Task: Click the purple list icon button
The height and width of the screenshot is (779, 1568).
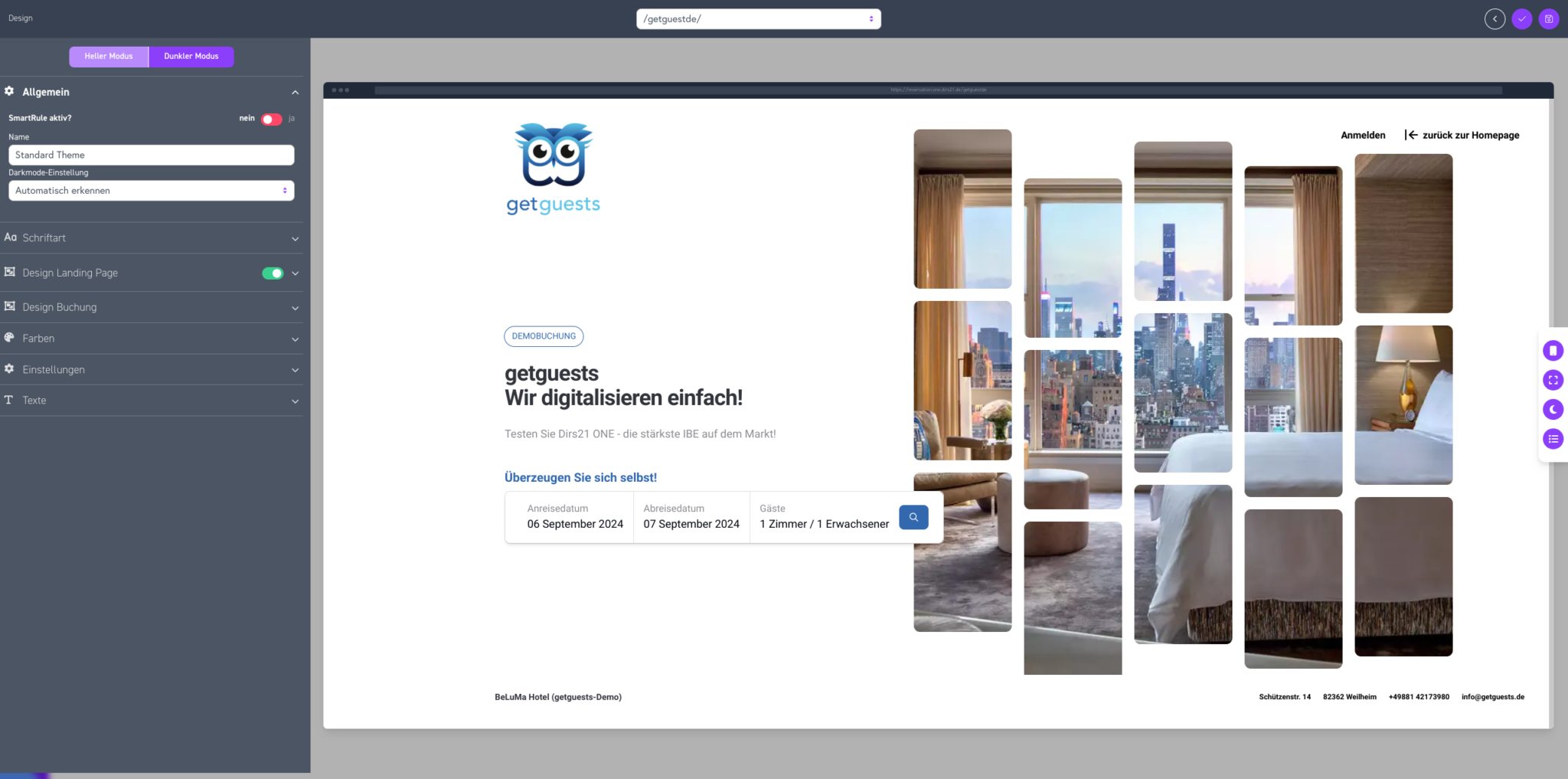Action: pyautogui.click(x=1553, y=439)
